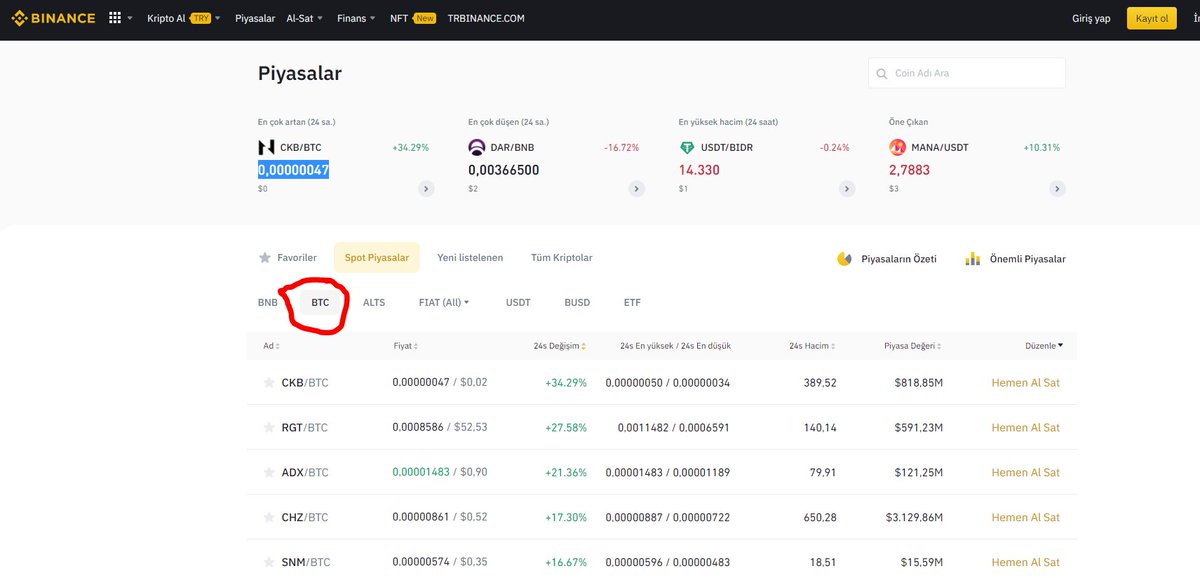Open Piyasalar in the top navigation

pos(255,18)
